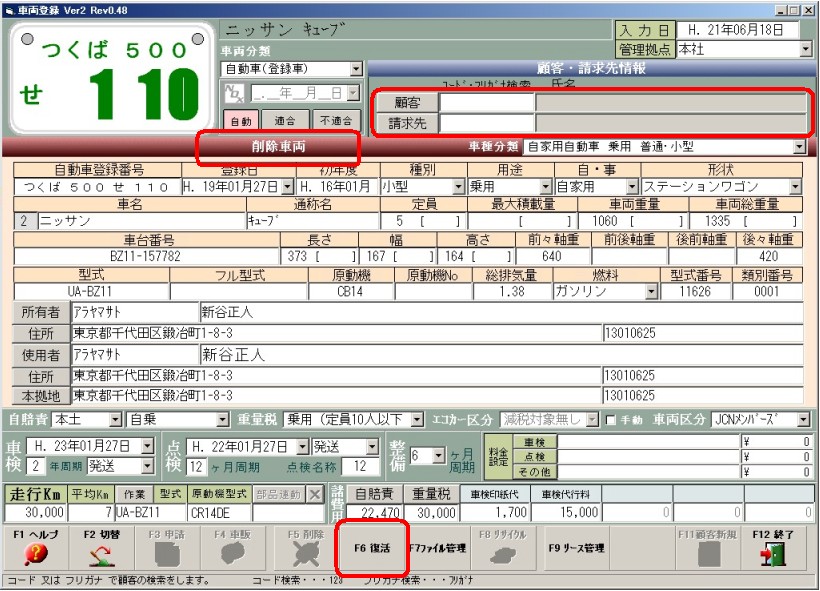Click the 所有者 owner button

(x=41, y=312)
